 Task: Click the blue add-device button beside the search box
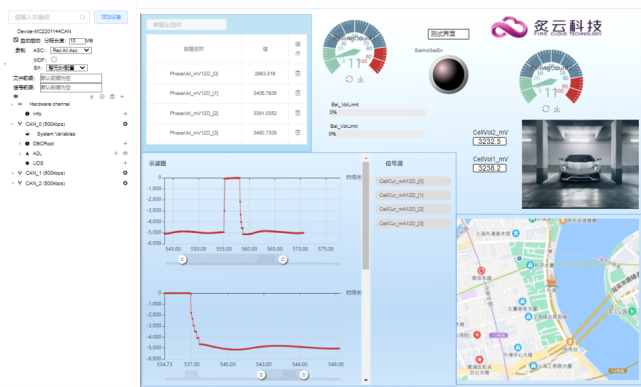point(111,17)
